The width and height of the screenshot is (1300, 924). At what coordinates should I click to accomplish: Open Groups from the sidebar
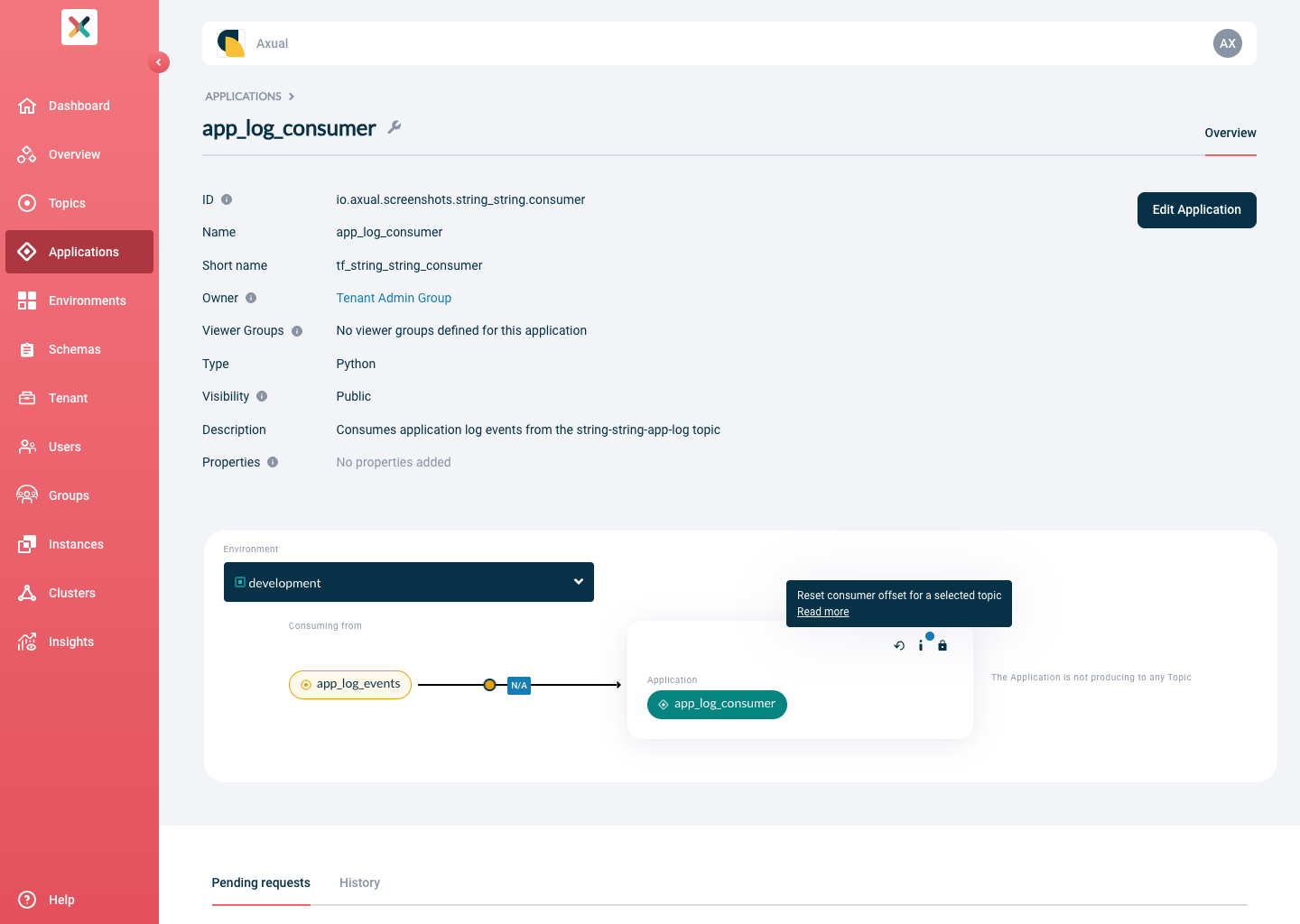[79, 495]
